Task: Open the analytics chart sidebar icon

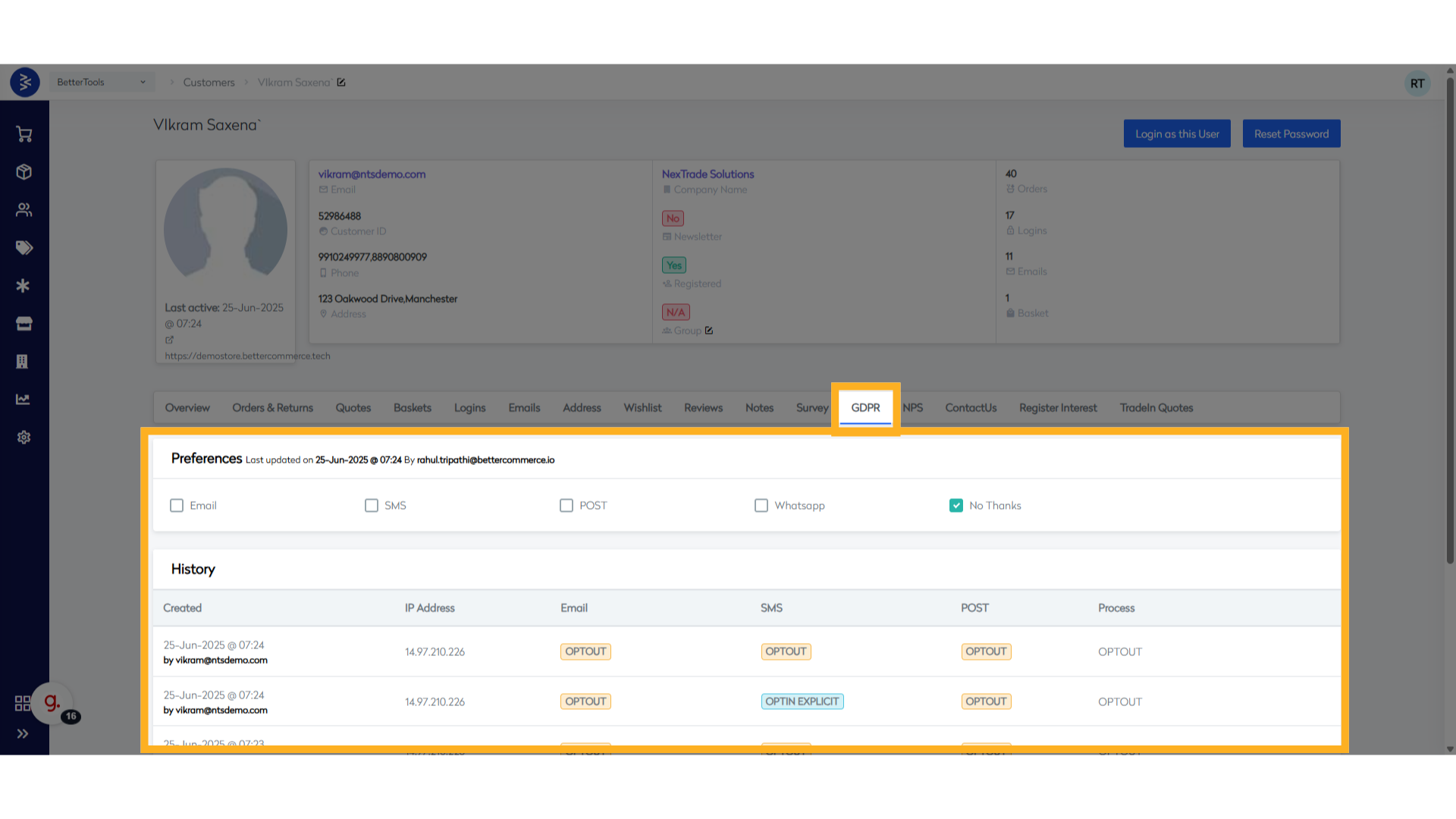Action: 24,400
